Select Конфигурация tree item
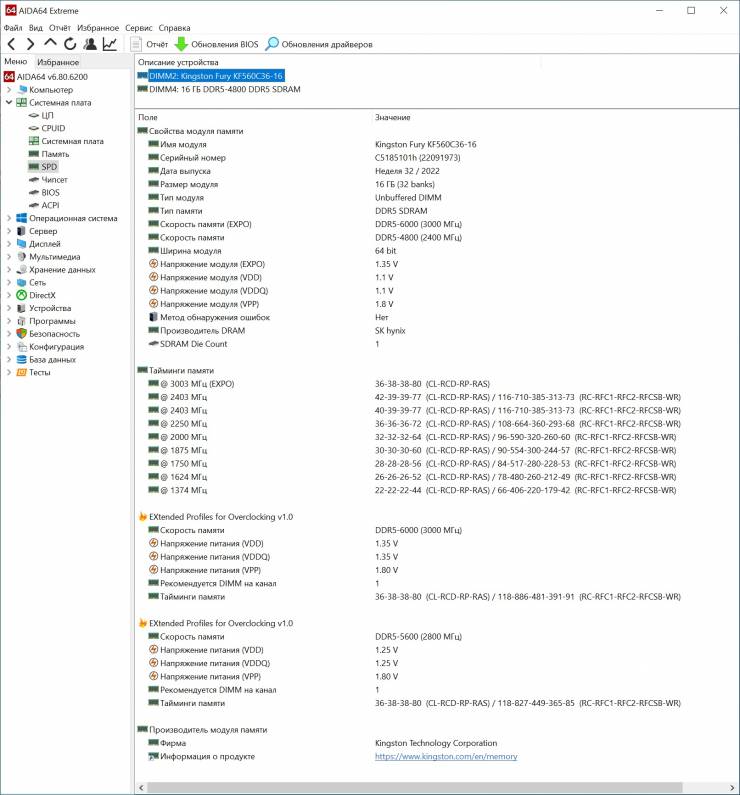The image size is (740, 795). pos(57,347)
